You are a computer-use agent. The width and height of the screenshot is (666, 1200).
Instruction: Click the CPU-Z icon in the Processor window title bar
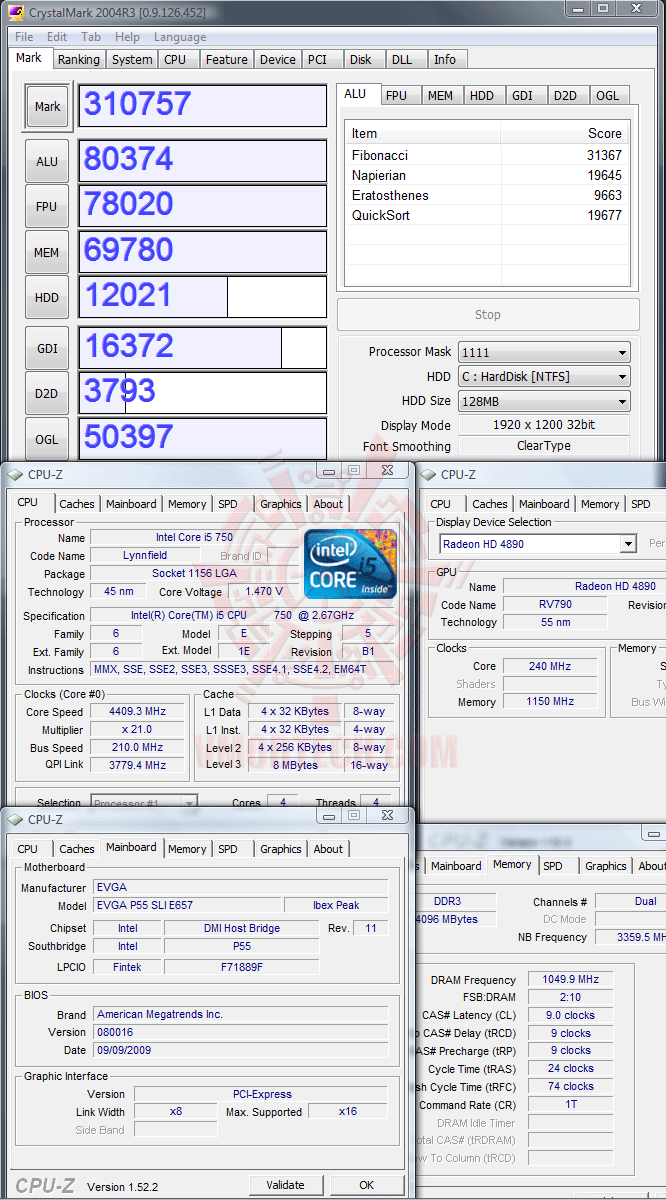(15, 474)
